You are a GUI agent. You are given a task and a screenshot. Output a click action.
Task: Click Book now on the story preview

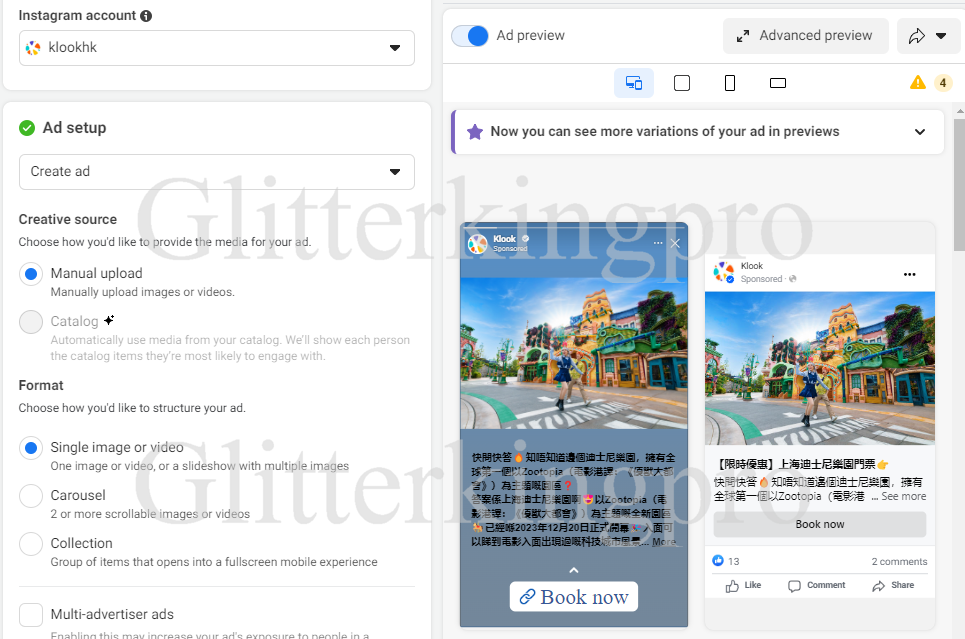click(x=574, y=597)
